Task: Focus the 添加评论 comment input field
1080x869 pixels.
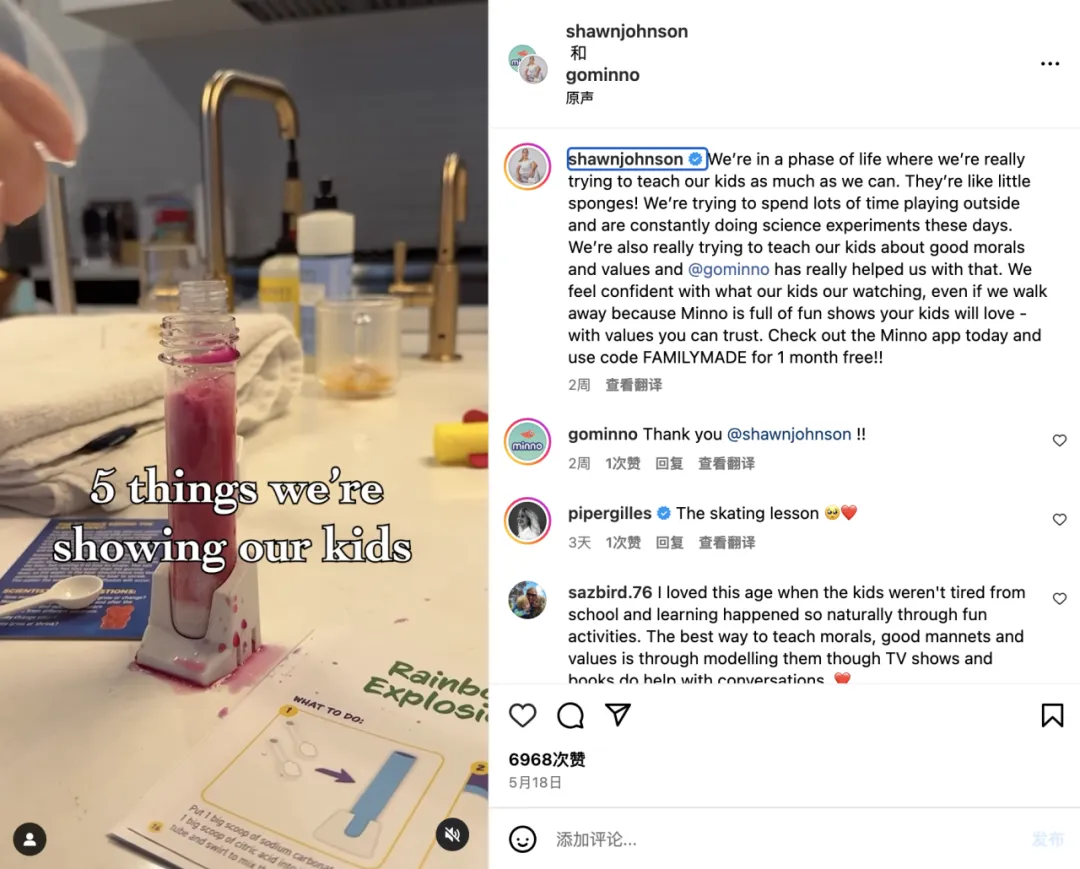Action: 785,839
